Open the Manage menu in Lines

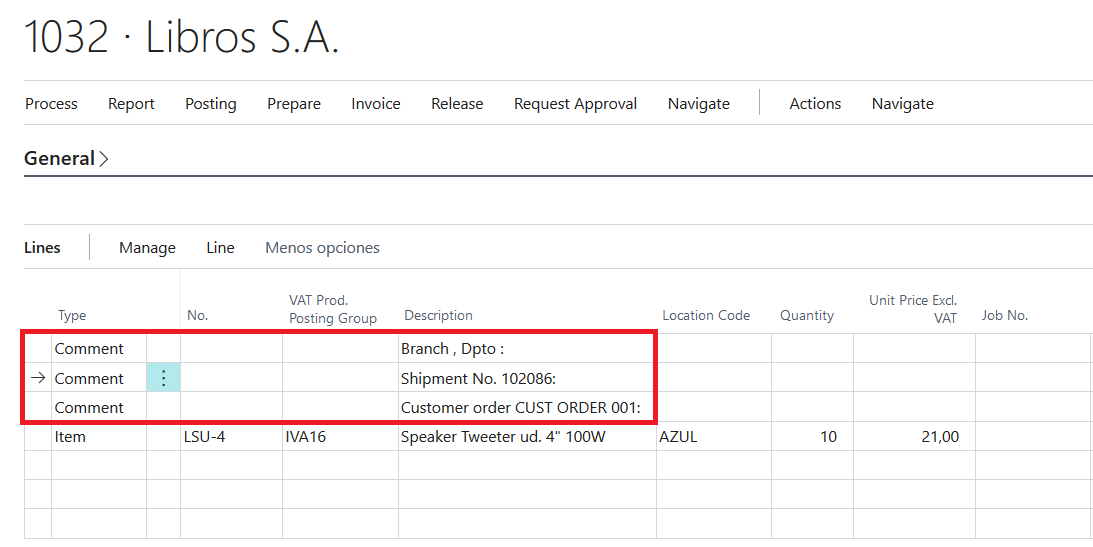pyautogui.click(x=147, y=247)
